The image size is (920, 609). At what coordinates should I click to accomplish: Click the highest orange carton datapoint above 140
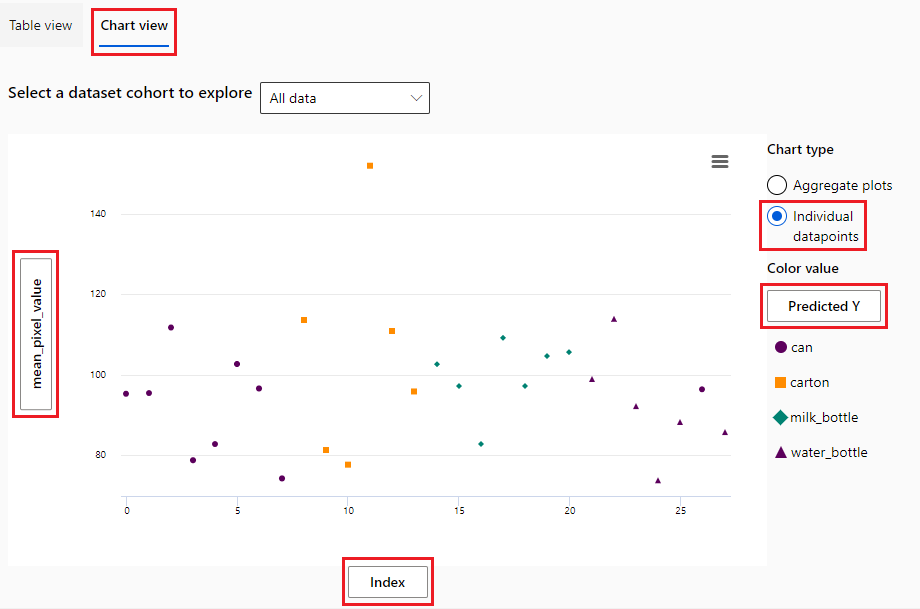click(370, 166)
